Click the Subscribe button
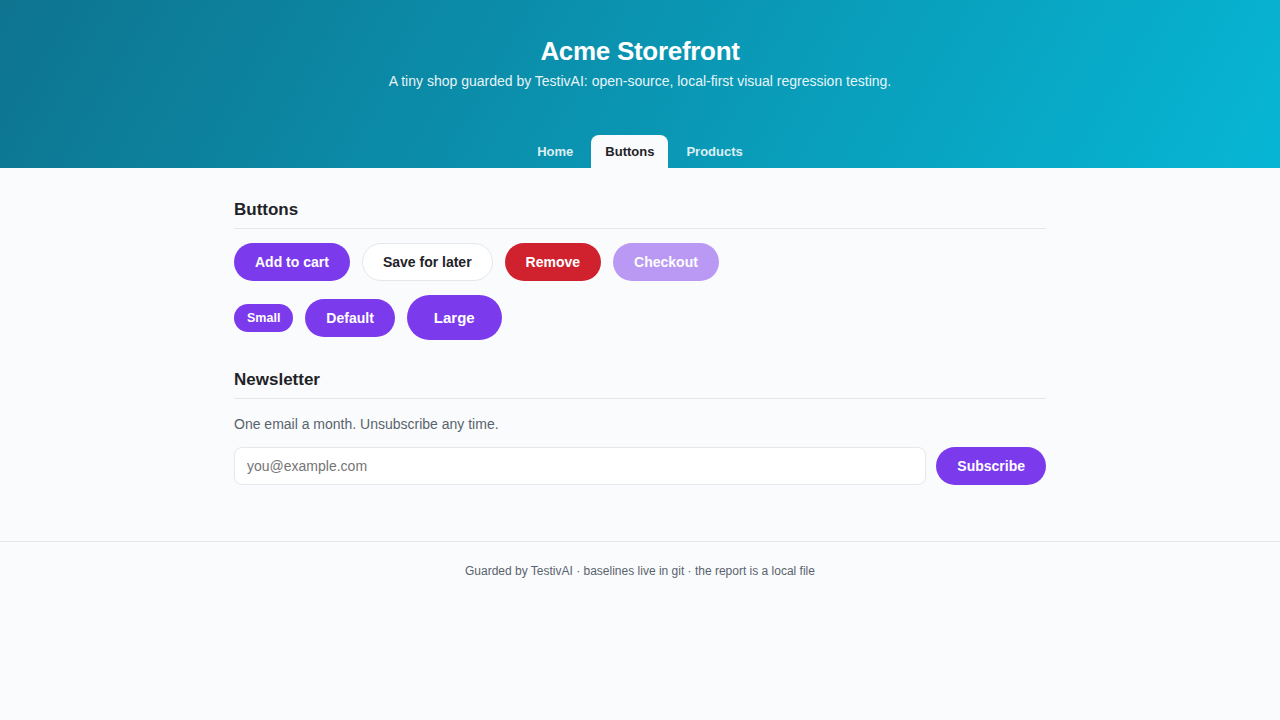This screenshot has width=1280, height=720. 991,466
